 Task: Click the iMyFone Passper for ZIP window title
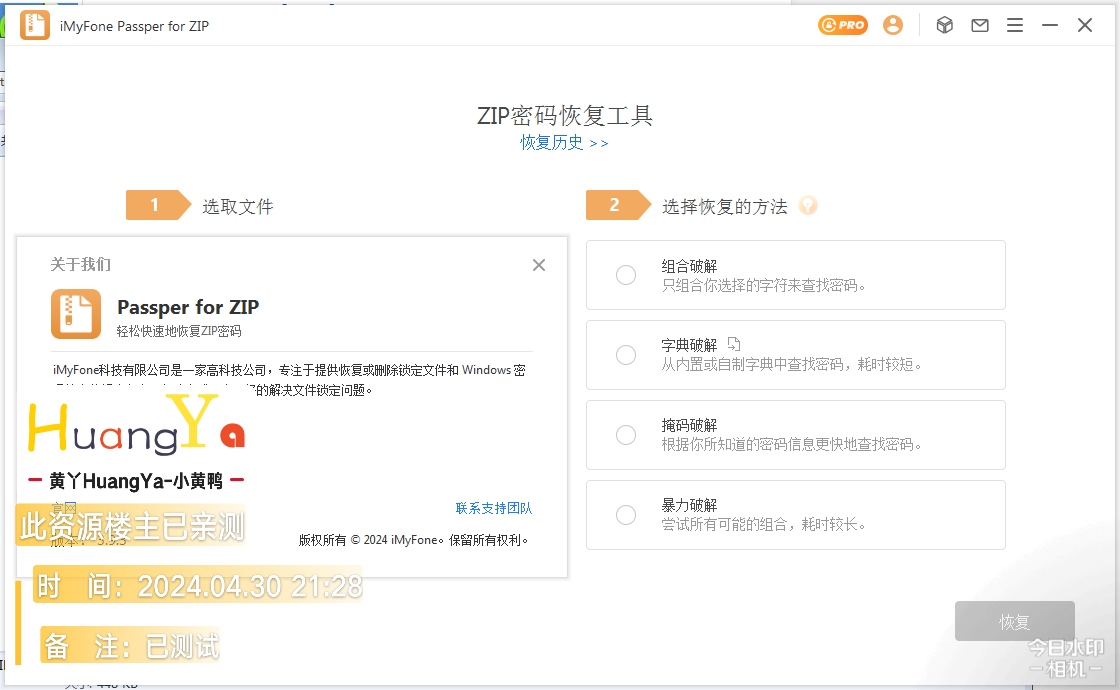click(134, 26)
